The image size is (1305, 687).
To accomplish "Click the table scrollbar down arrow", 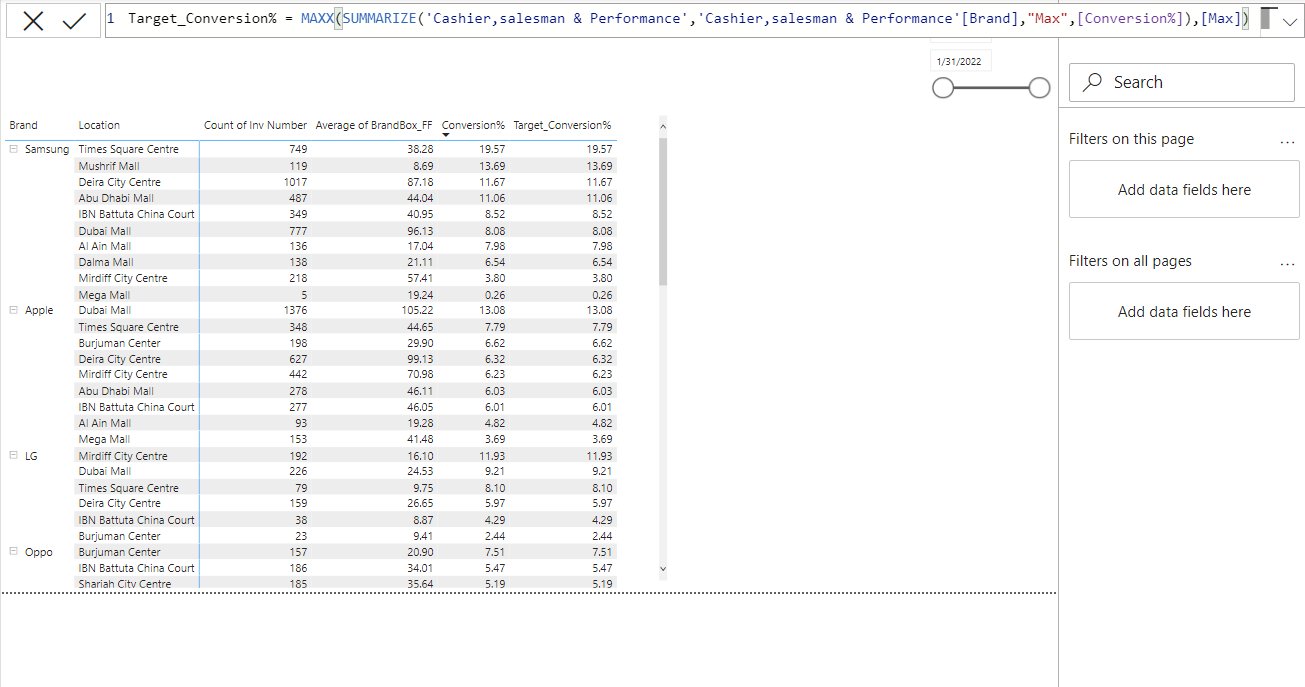I will click(662, 569).
